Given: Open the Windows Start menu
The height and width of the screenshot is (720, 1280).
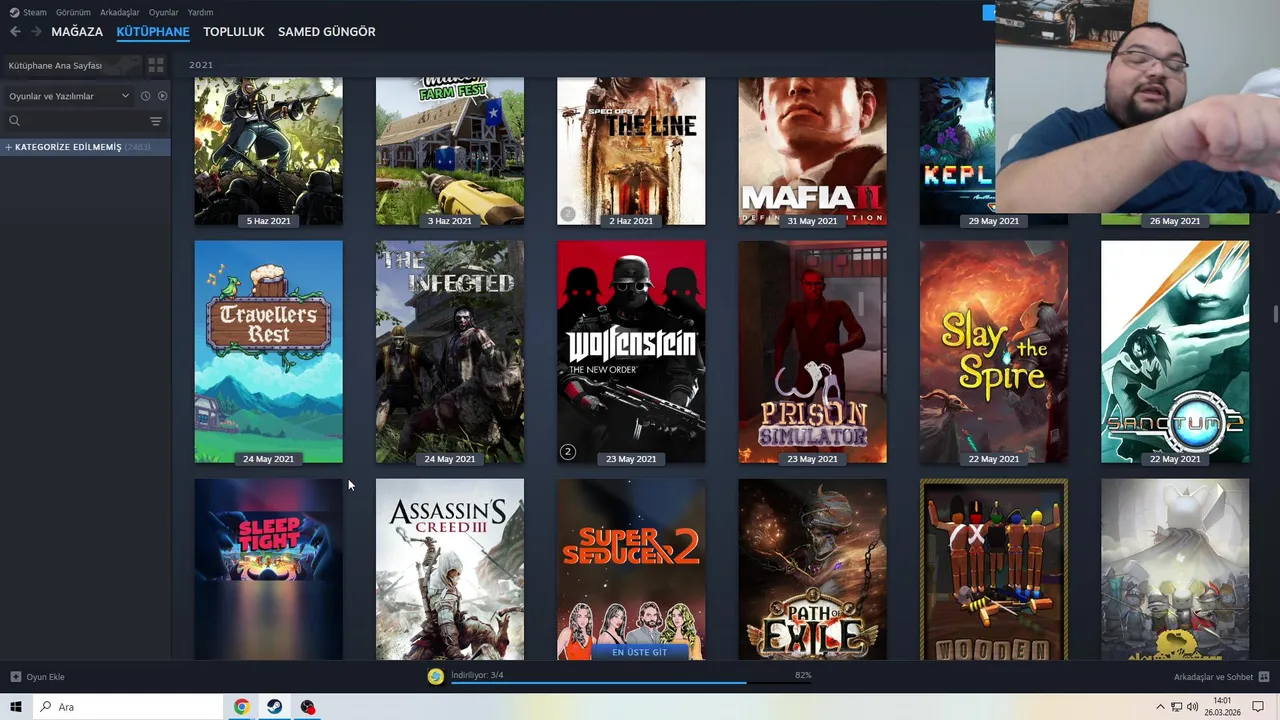Looking at the screenshot, I should (x=16, y=707).
